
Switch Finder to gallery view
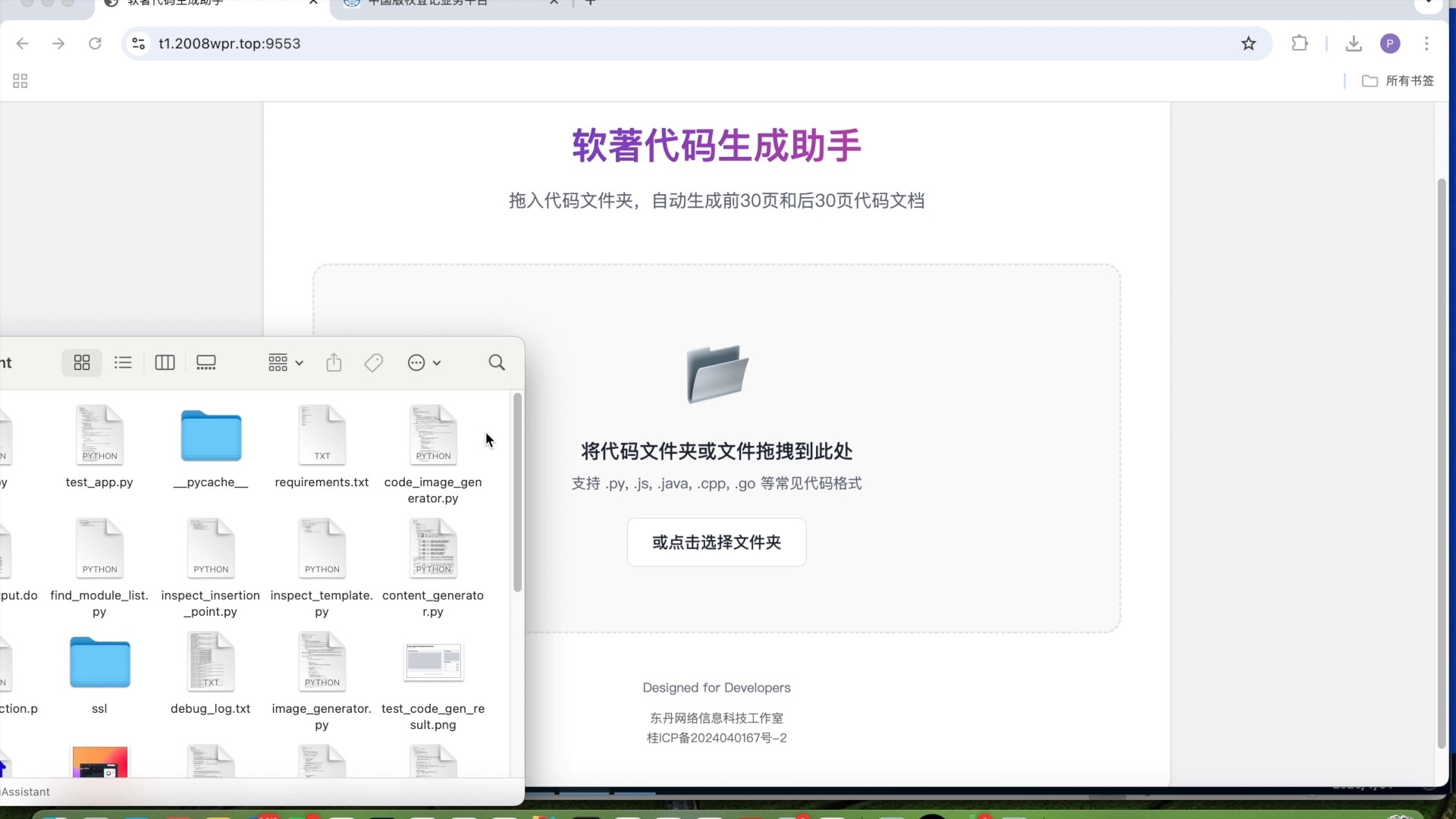tap(206, 362)
